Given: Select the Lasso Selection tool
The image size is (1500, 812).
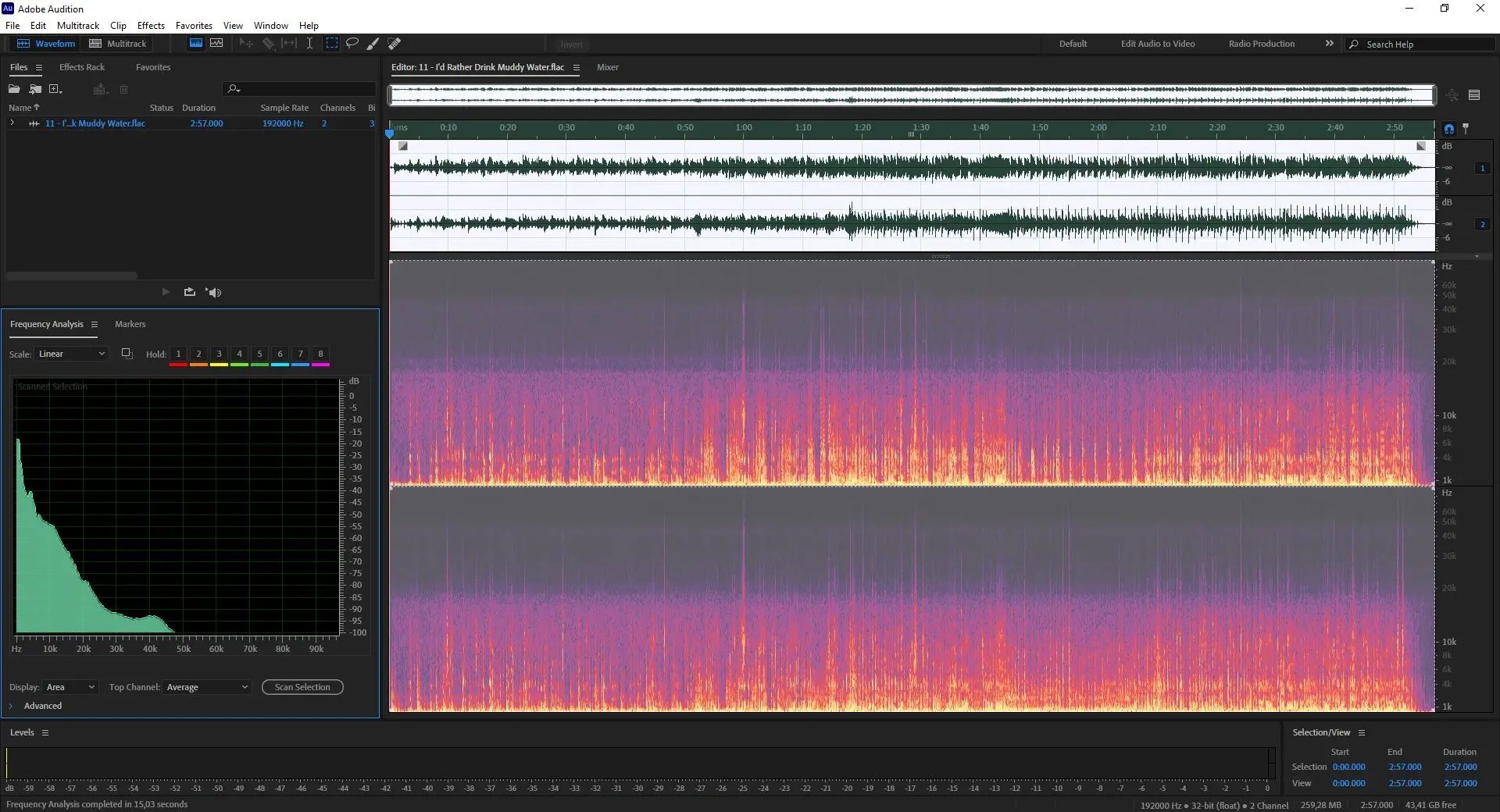Looking at the screenshot, I should [352, 44].
